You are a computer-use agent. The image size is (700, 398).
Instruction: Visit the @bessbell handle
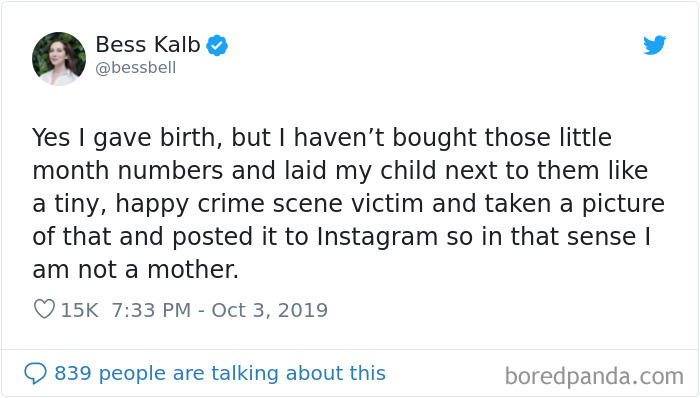pyautogui.click(x=136, y=68)
